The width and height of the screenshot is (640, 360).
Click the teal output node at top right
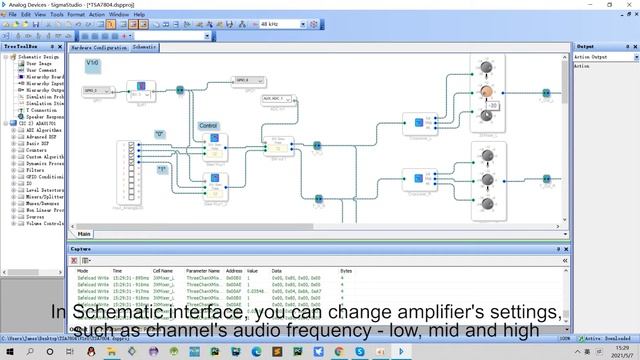pos(546,93)
